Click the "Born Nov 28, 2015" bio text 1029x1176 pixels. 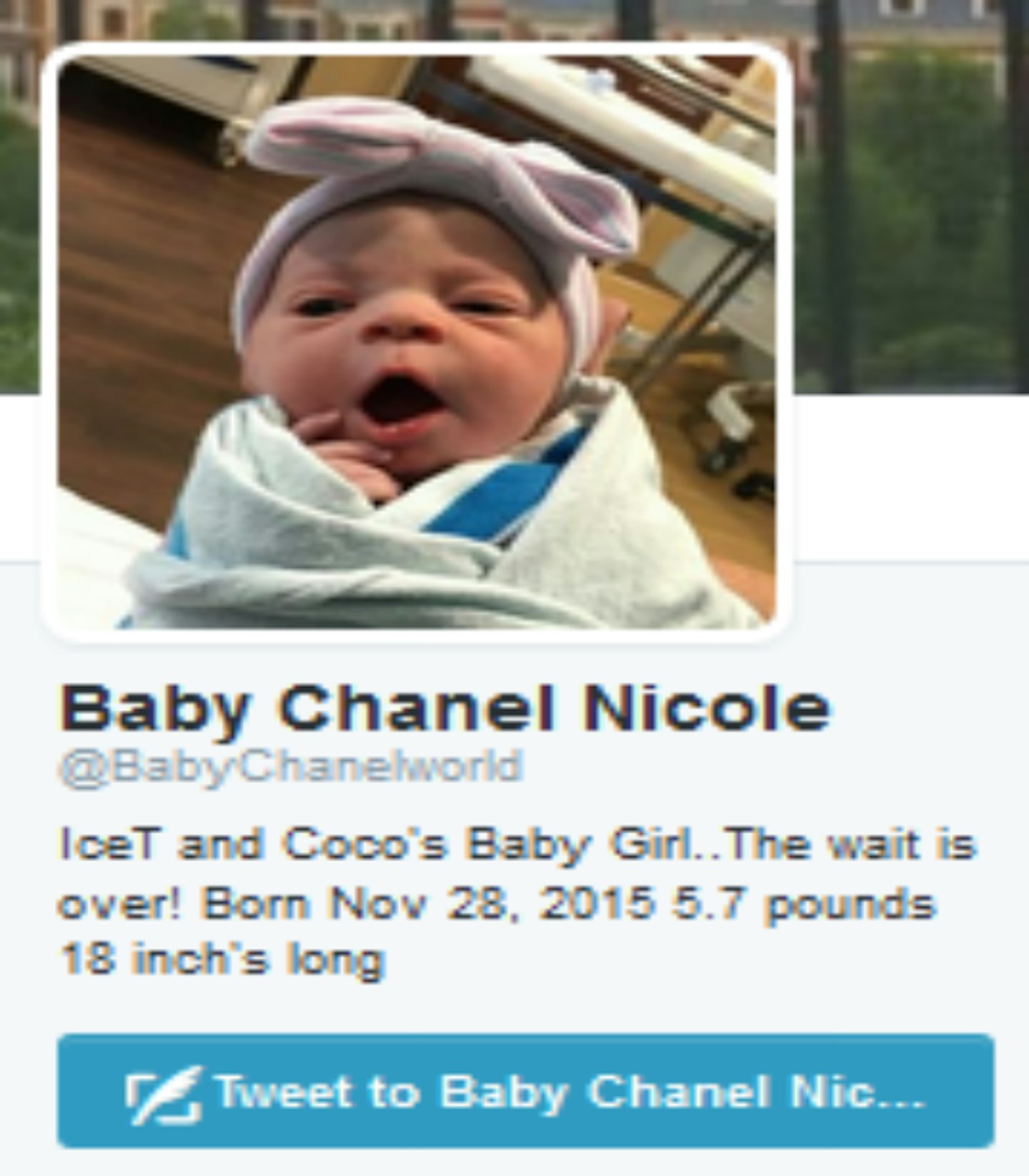pos(427,905)
